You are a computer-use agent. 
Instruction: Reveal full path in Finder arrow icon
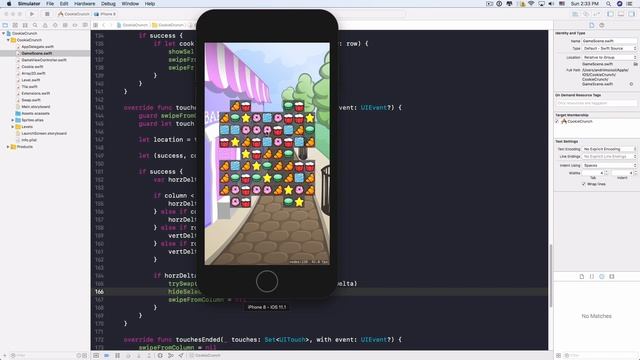pos(631,84)
